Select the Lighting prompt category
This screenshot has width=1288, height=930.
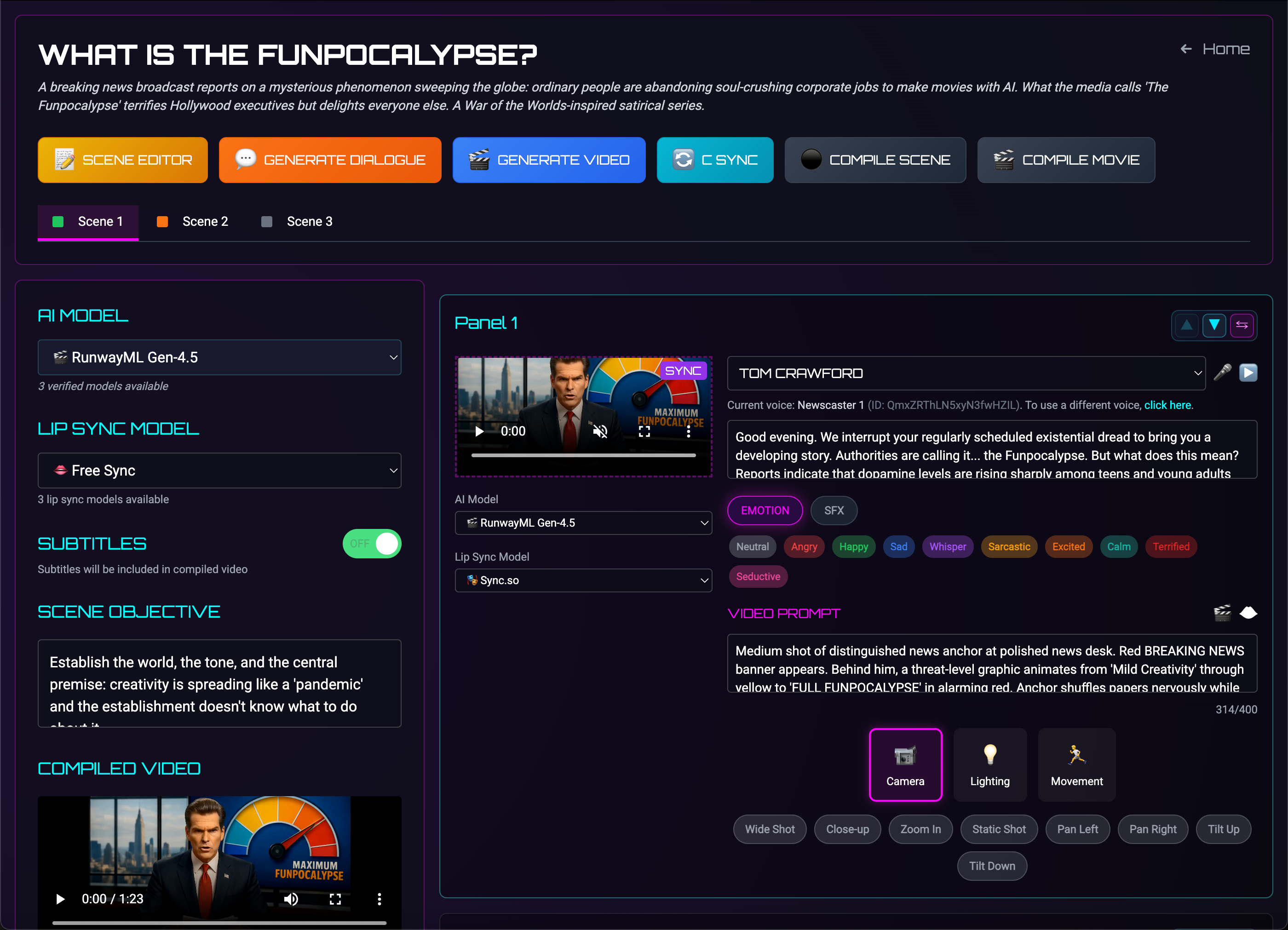click(989, 764)
